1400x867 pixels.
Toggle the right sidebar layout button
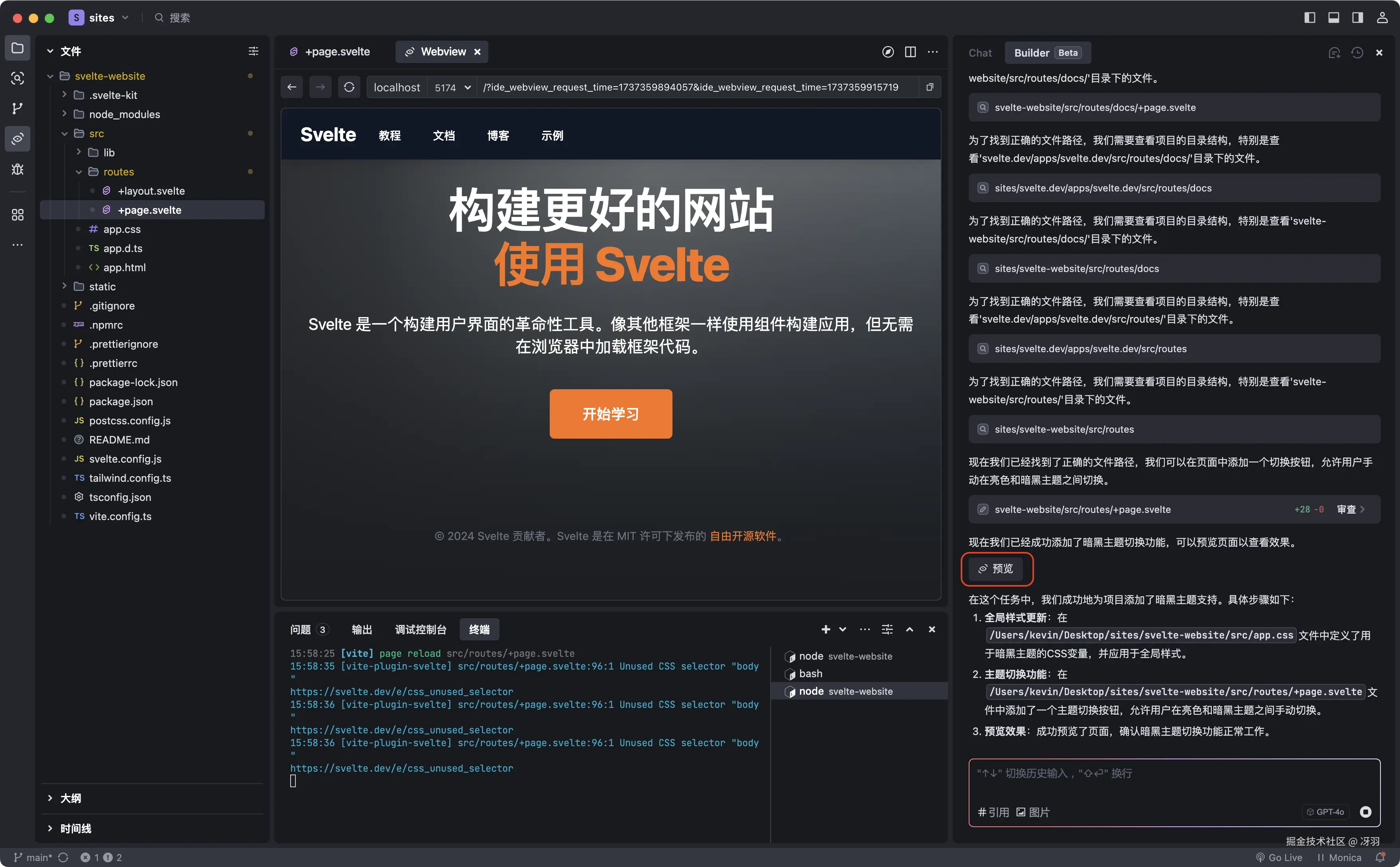(x=1358, y=18)
